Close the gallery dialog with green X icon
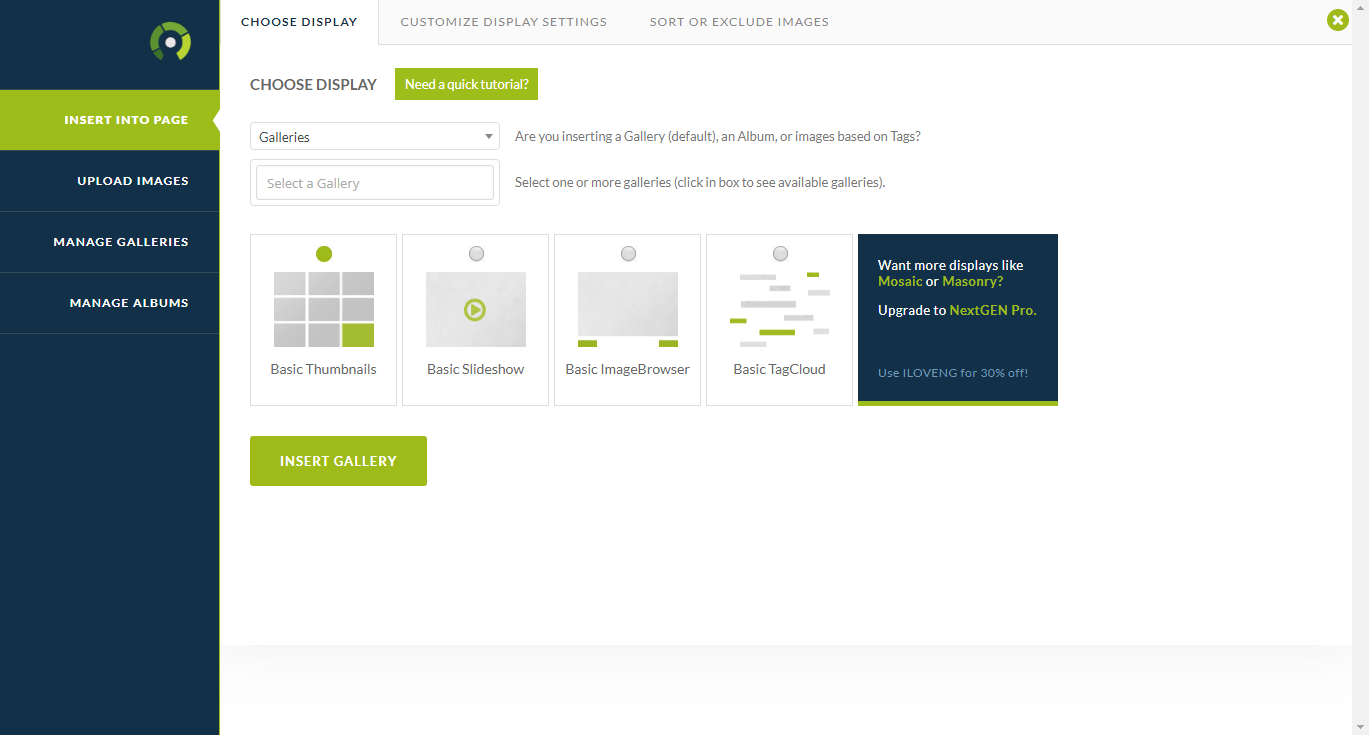 tap(1337, 20)
